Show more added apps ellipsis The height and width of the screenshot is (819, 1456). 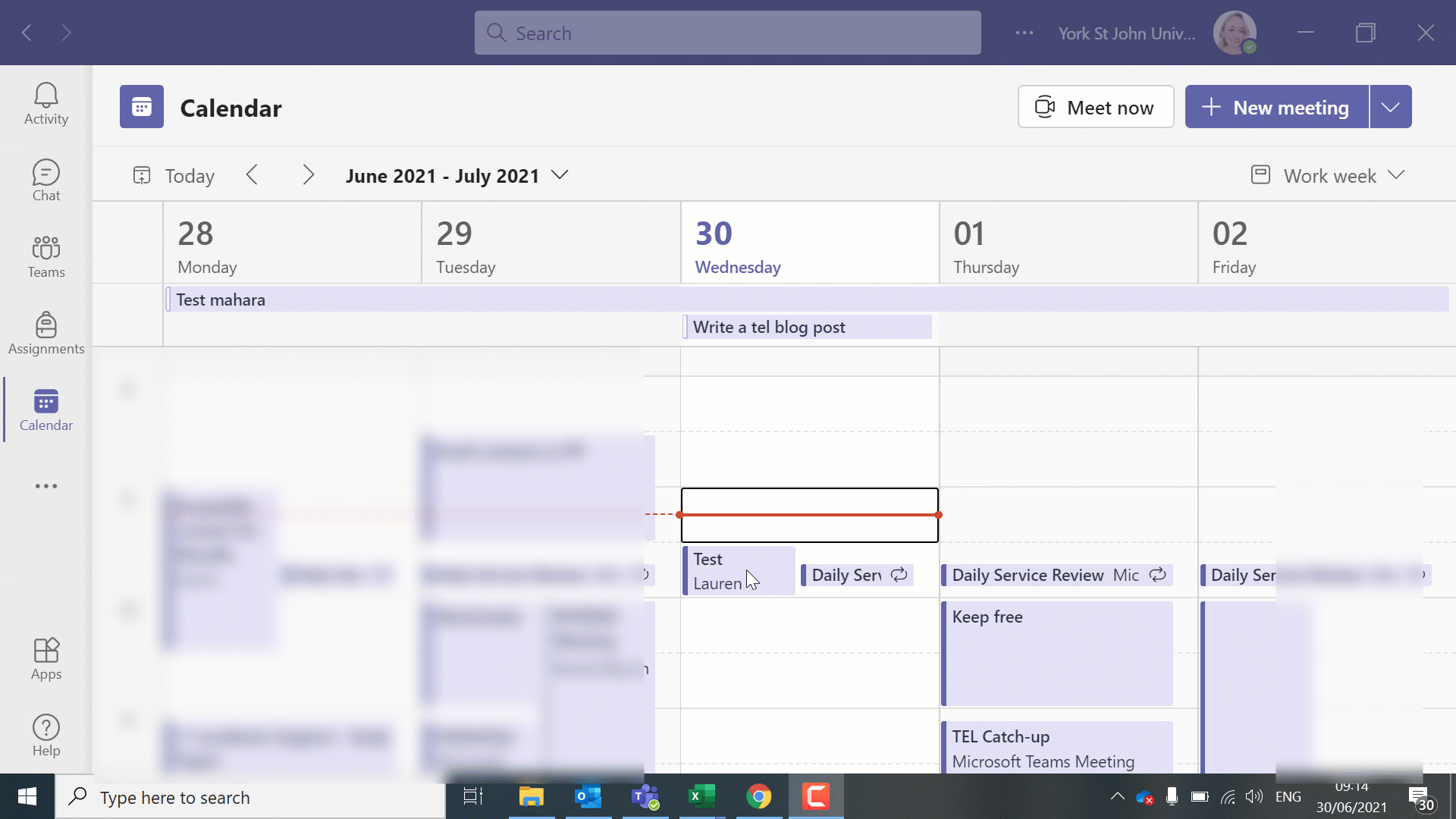(x=46, y=486)
